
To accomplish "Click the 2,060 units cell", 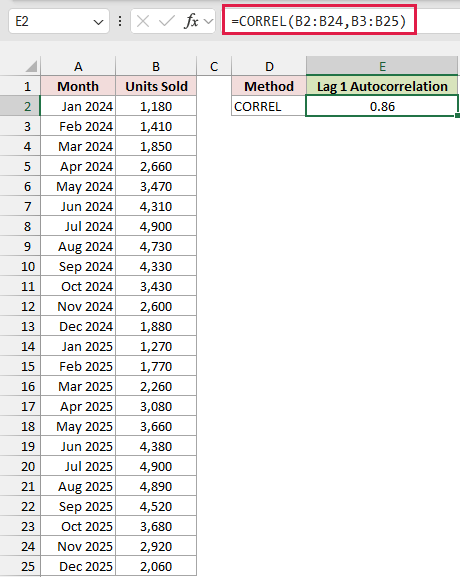I will coord(156,566).
